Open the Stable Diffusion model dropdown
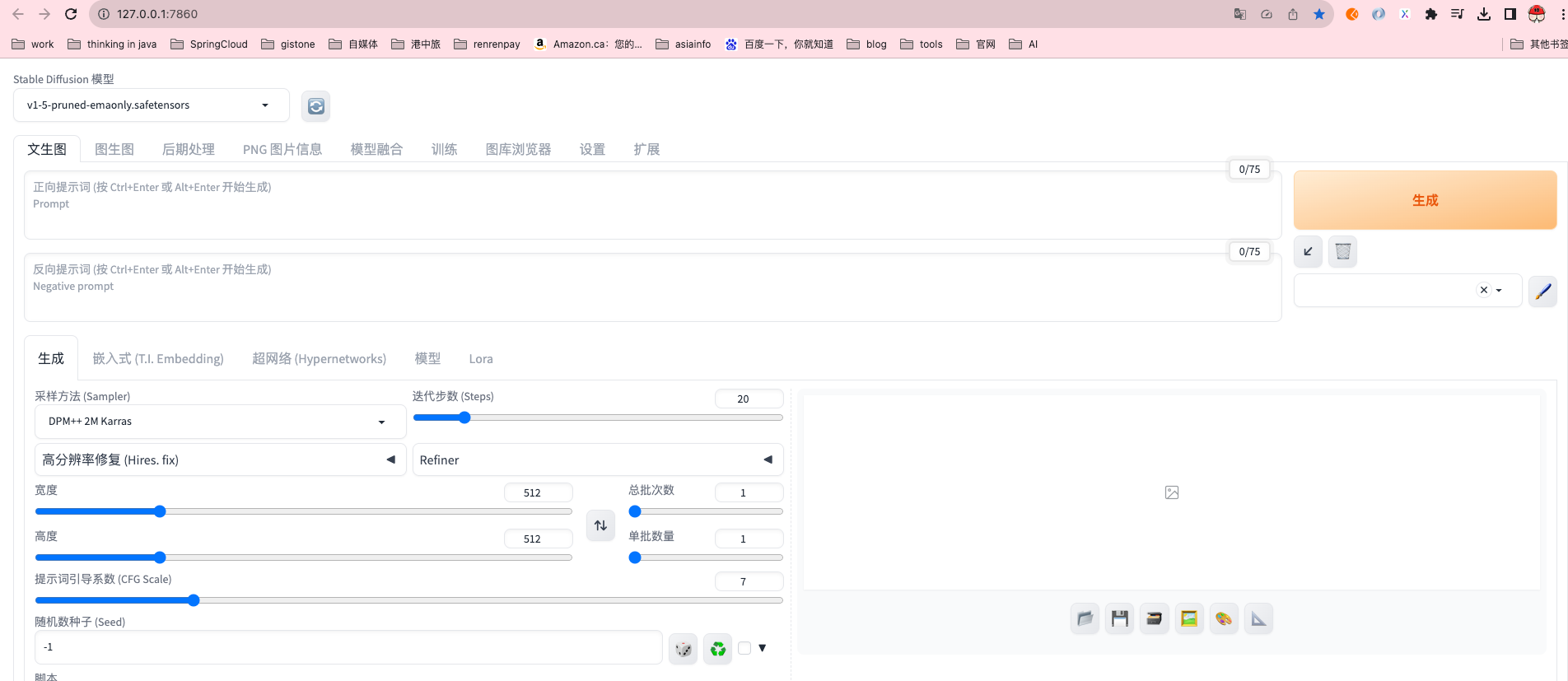 point(152,105)
